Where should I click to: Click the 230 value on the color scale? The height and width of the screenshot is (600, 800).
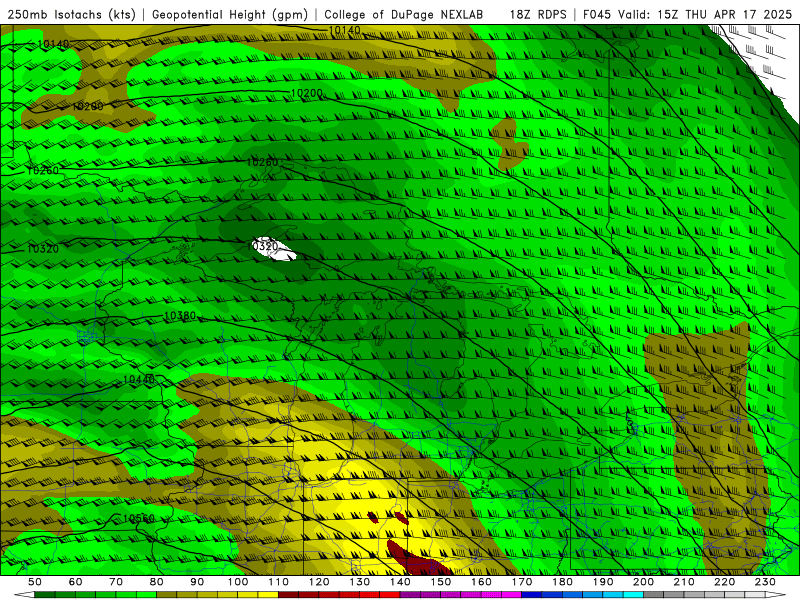(765, 582)
